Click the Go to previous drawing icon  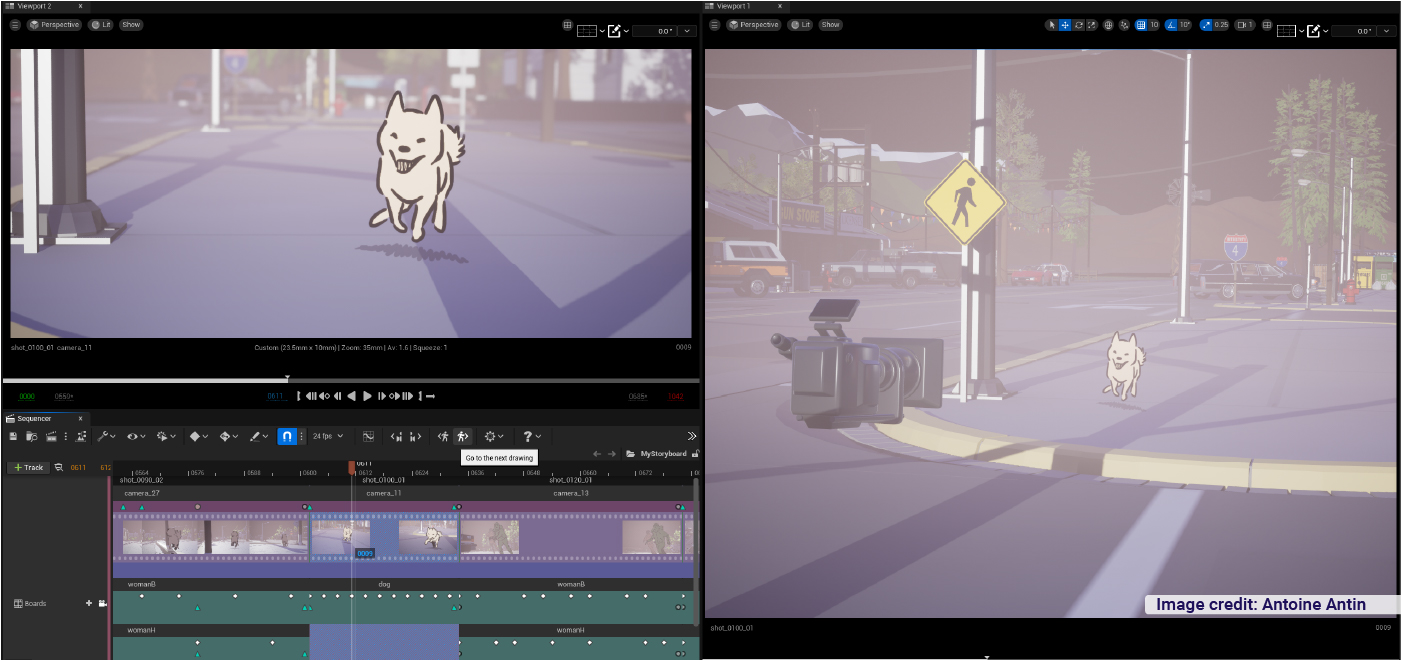[443, 436]
